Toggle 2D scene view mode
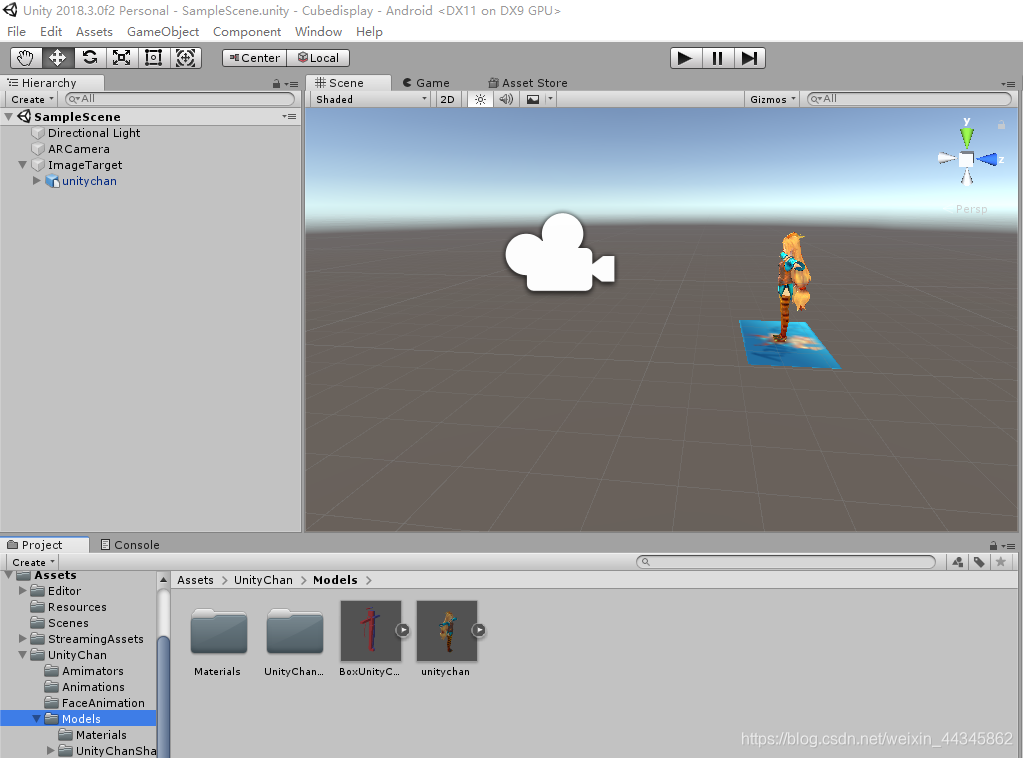 point(448,99)
